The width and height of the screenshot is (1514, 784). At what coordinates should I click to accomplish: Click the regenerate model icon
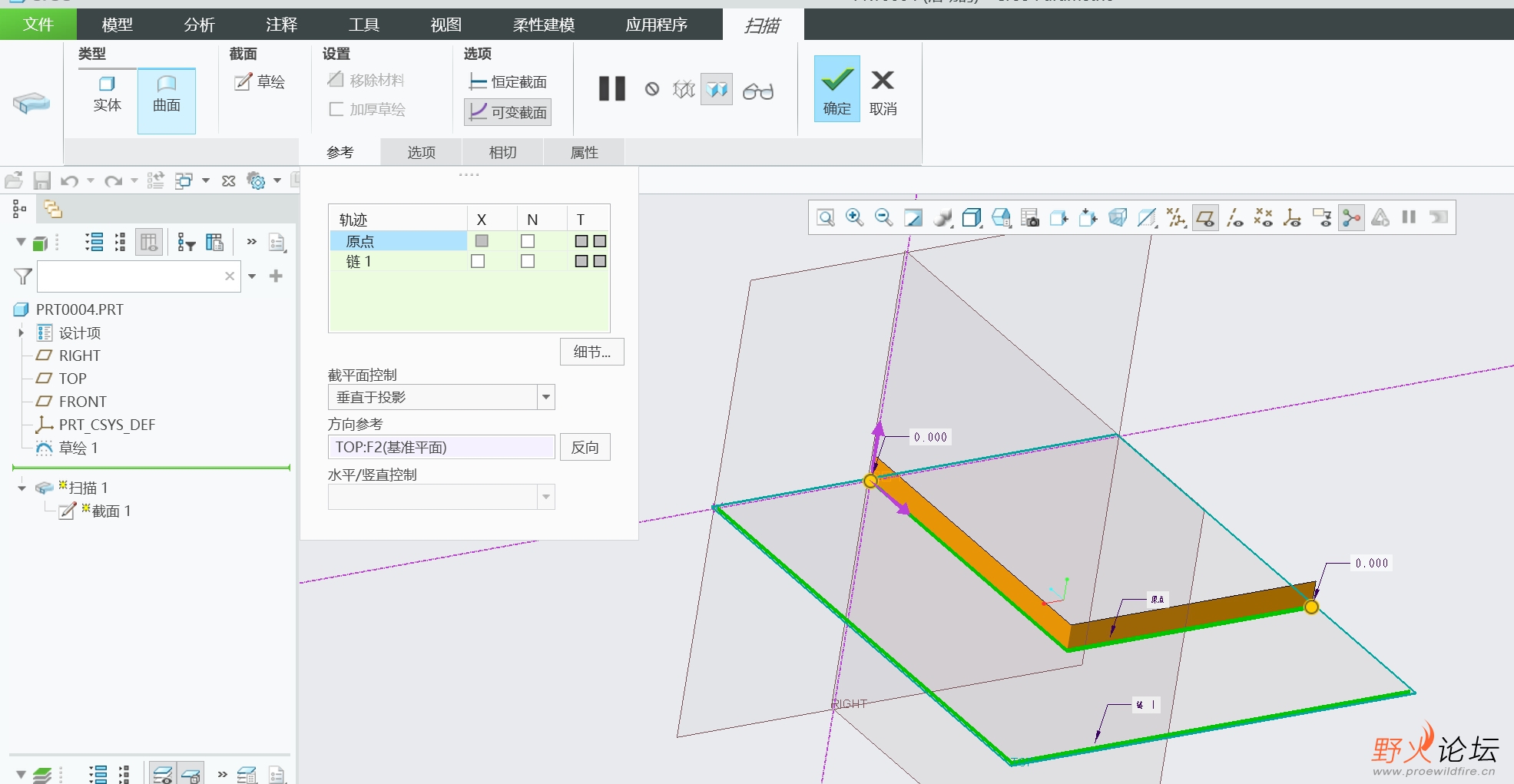(156, 180)
